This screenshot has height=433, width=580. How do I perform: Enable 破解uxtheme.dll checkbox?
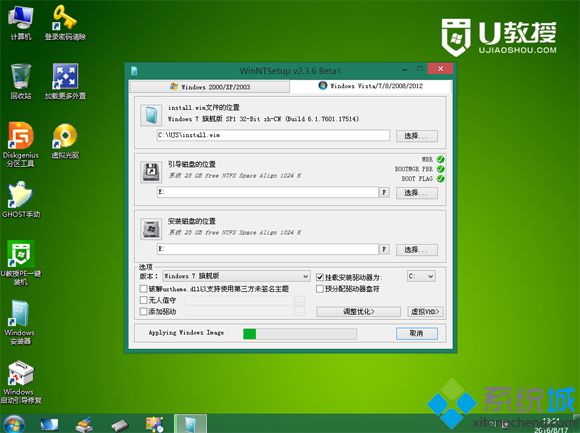coord(144,289)
